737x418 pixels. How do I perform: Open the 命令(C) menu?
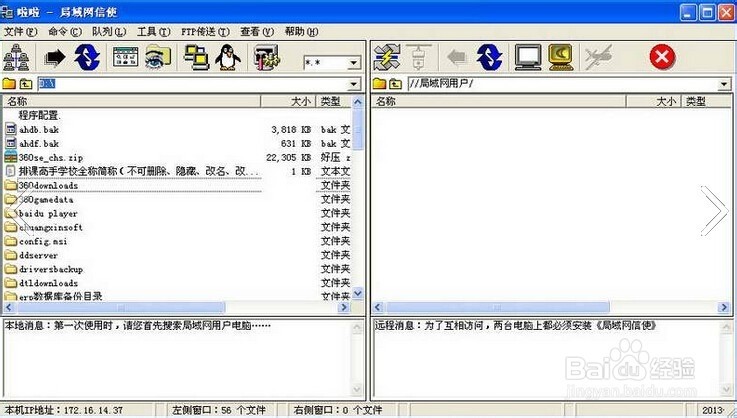pos(65,32)
